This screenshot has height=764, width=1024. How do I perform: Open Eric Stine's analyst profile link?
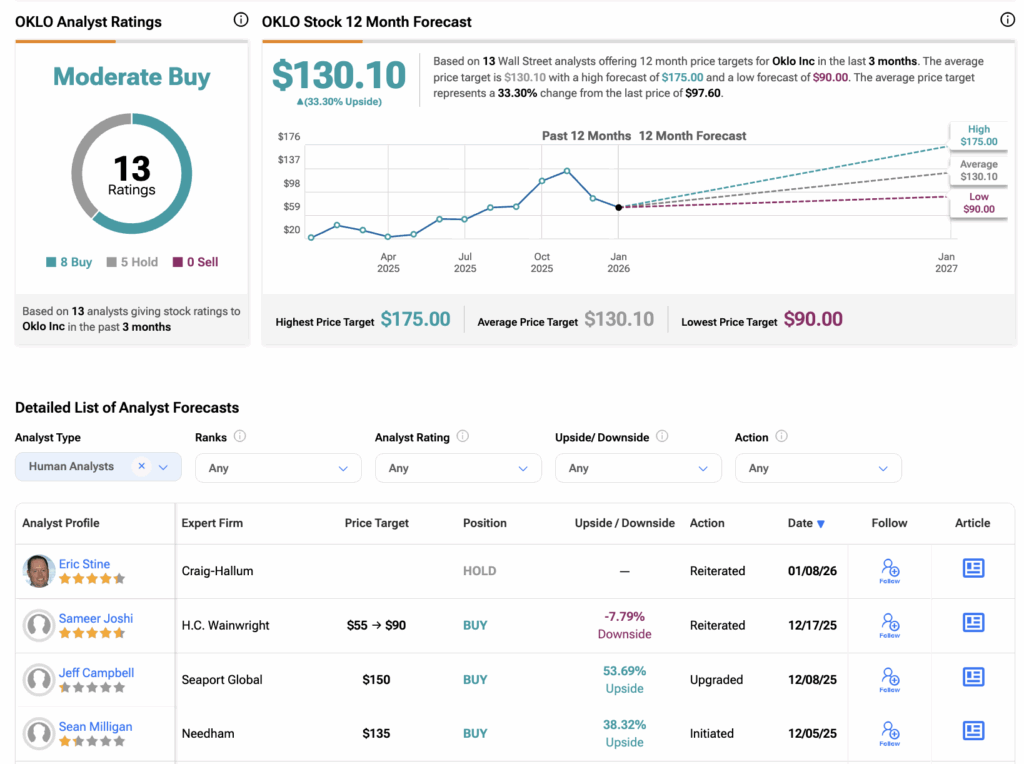[x=85, y=564]
